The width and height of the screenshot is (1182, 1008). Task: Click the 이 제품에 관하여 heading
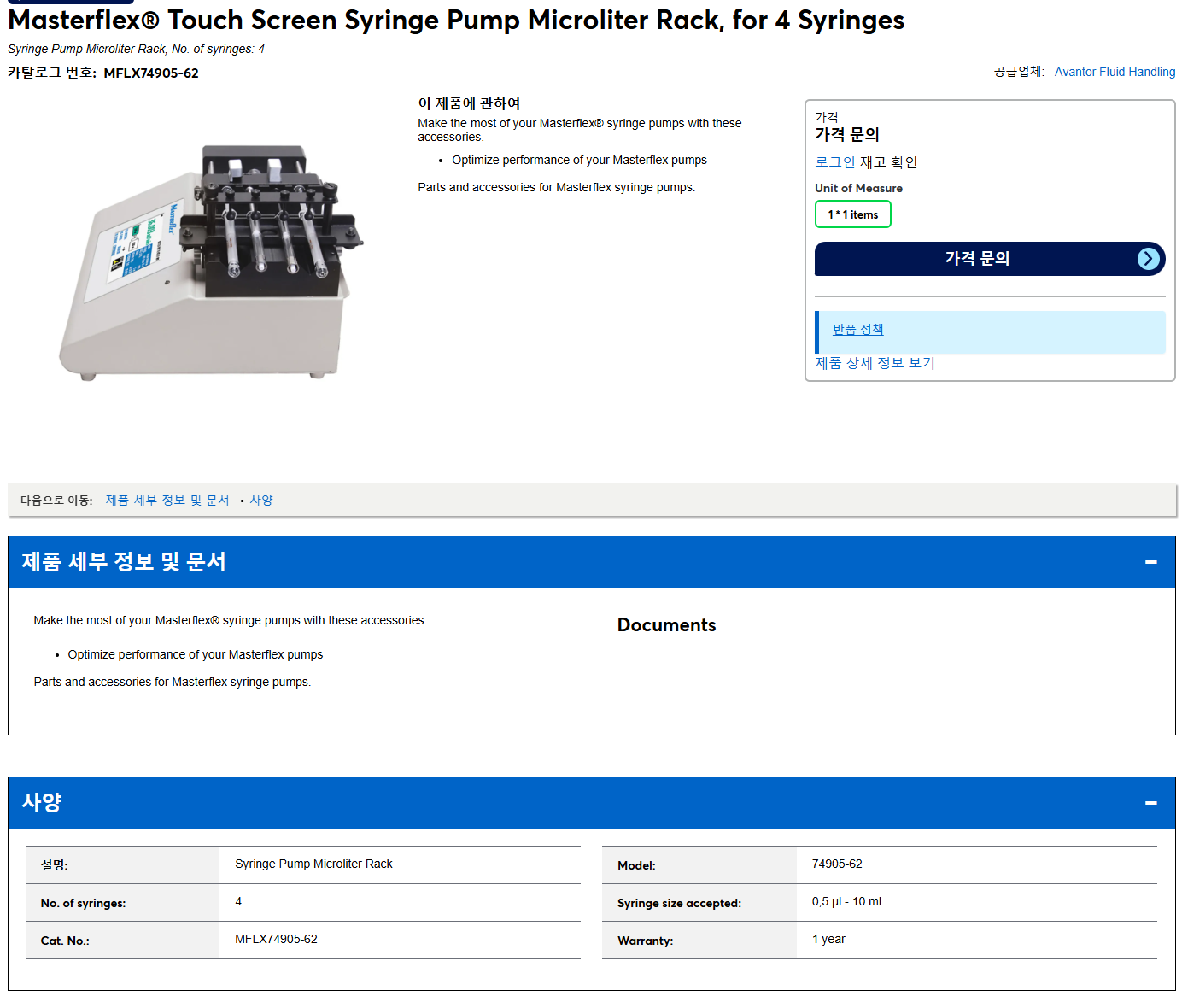tap(469, 103)
